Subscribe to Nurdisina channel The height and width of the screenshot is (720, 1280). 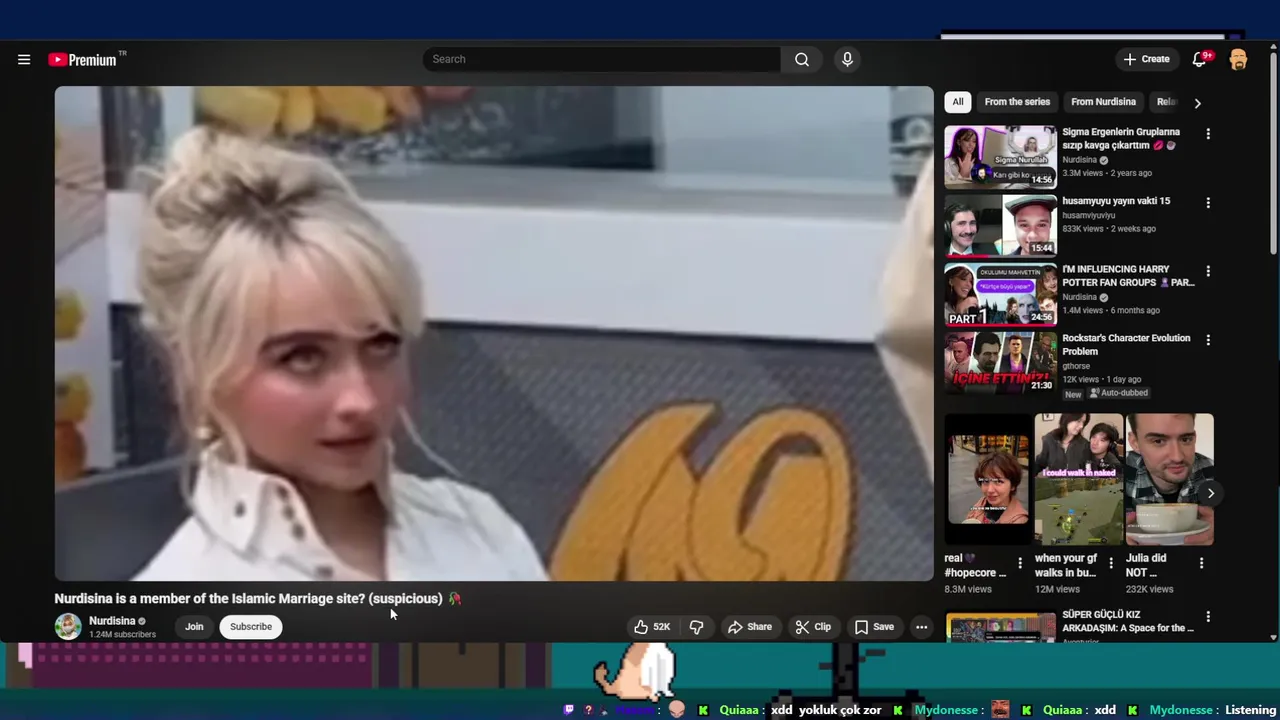(x=251, y=627)
